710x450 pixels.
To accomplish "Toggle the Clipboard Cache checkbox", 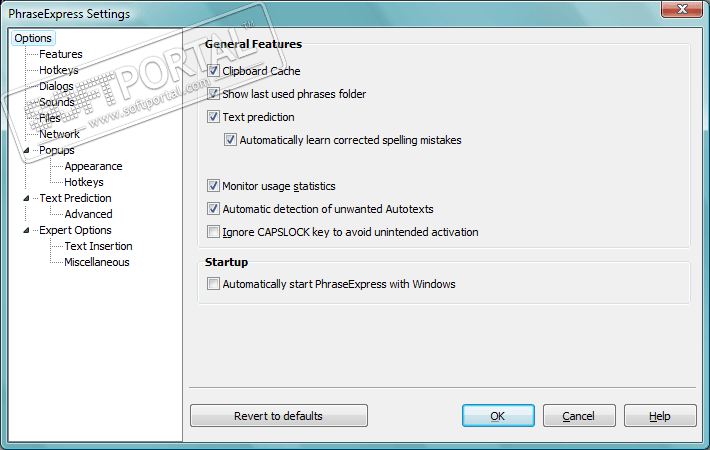I will 213,71.
